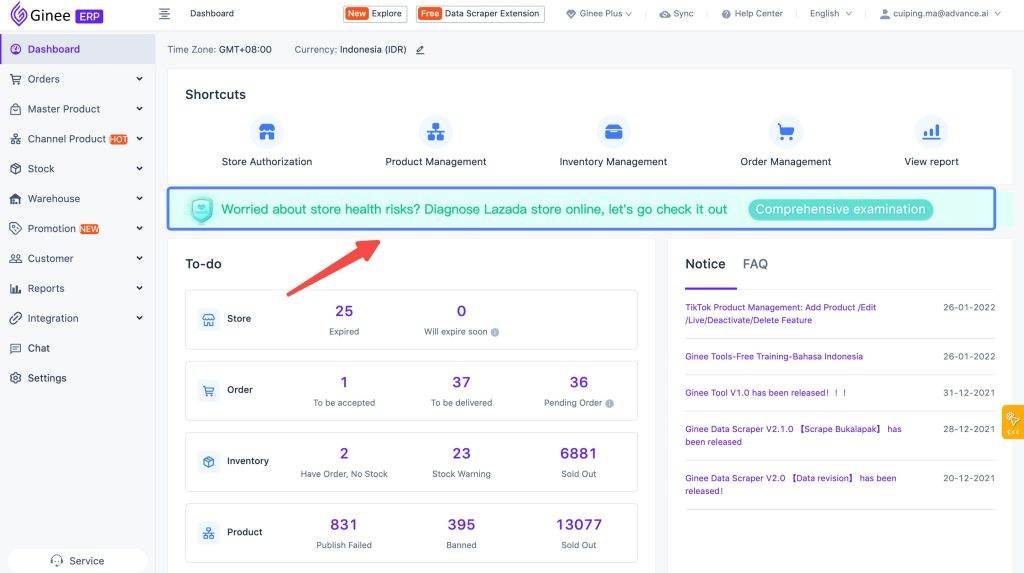This screenshot has height=573, width=1024.
Task: Click the Dashboard breadcrumb in top bar
Action: tap(212, 13)
